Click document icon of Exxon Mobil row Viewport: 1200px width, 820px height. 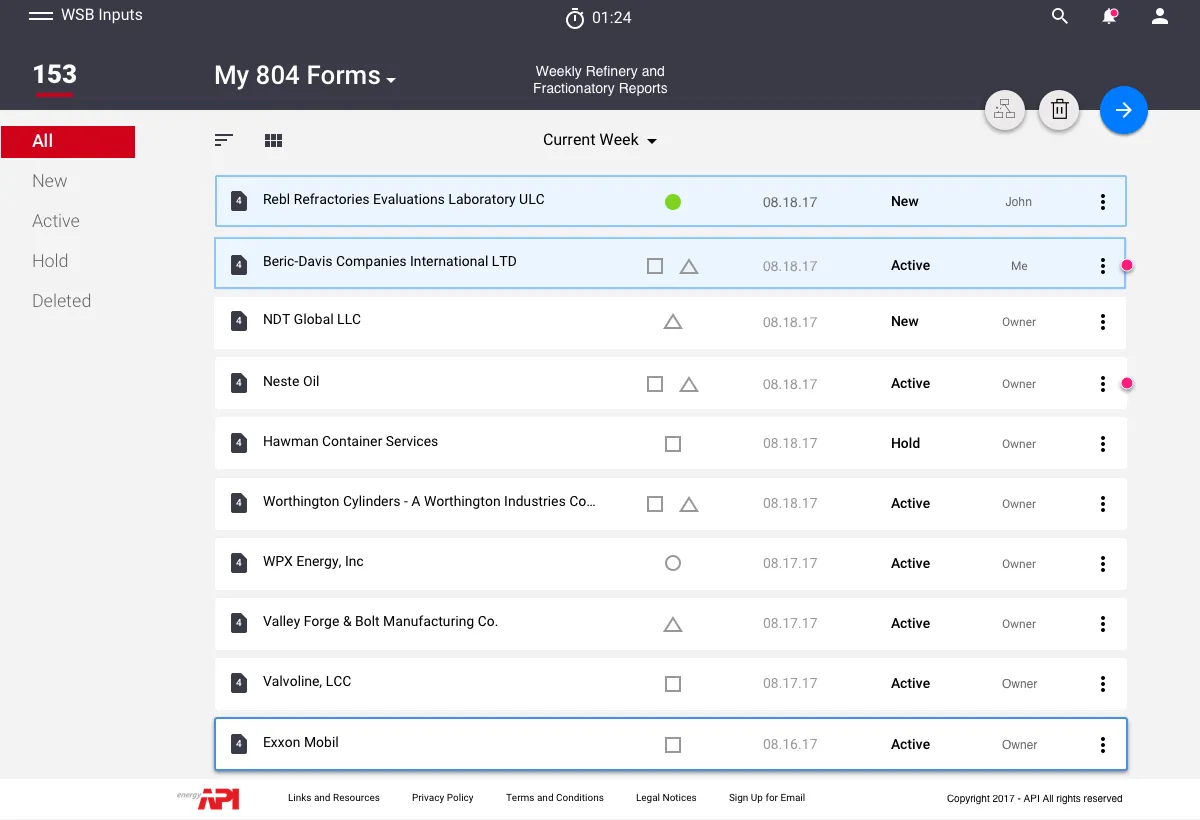(x=239, y=743)
